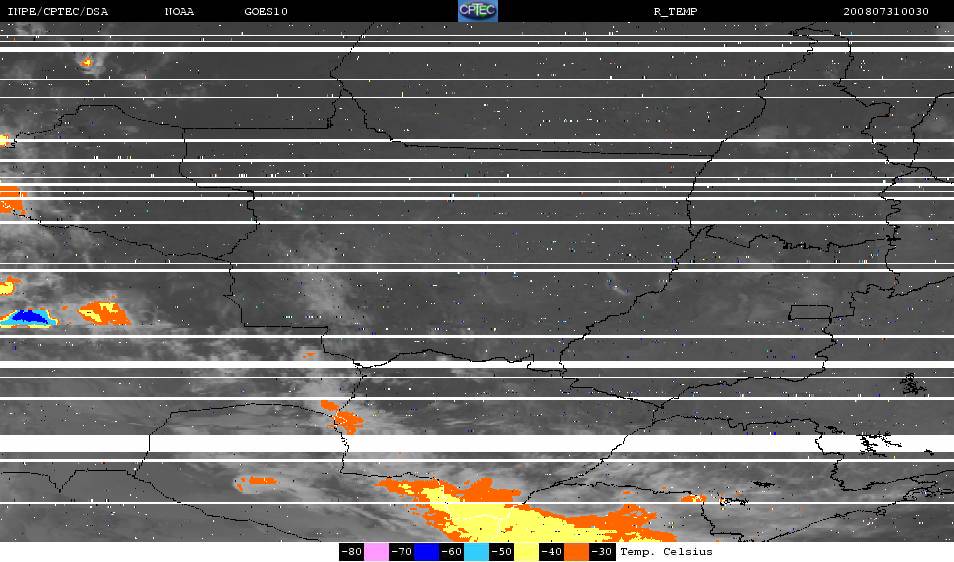Click the large yellow cloud area at bottom
954x562 pixels.
tap(499, 517)
